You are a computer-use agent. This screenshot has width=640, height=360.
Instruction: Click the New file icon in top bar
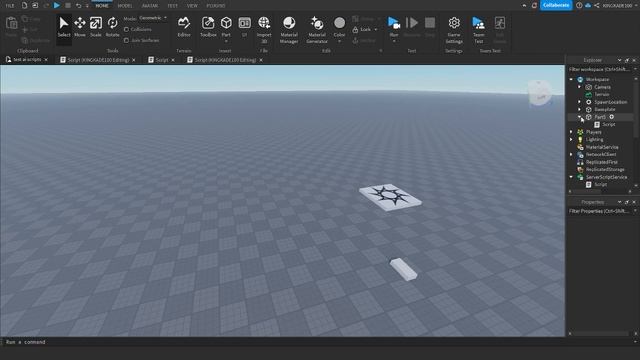(x=24, y=5)
